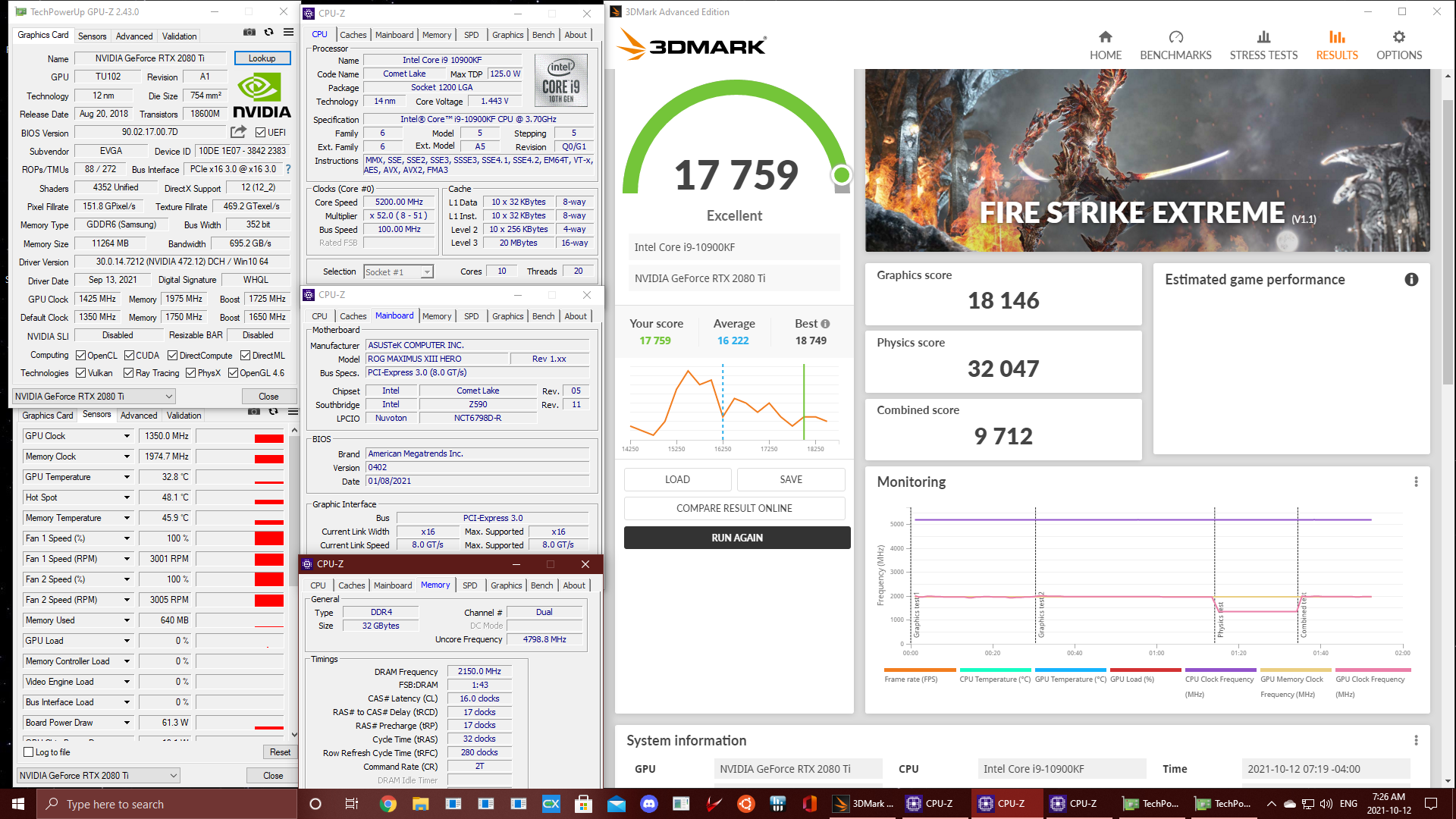This screenshot has height=819, width=1456.
Task: Expand Hot Spot sensor dropdown arrow
Action: point(127,497)
